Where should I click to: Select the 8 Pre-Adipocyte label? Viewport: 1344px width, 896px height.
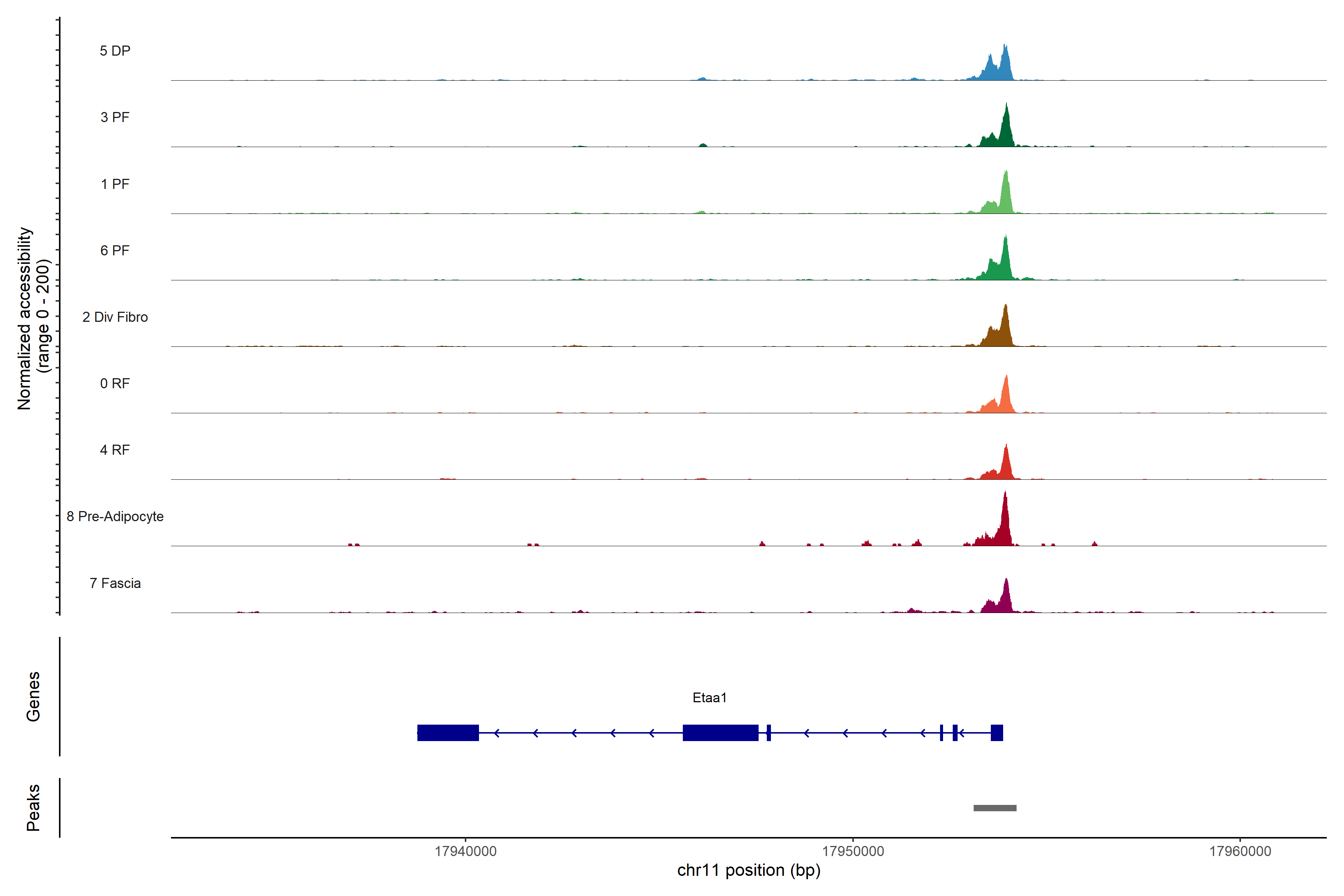pos(115,517)
